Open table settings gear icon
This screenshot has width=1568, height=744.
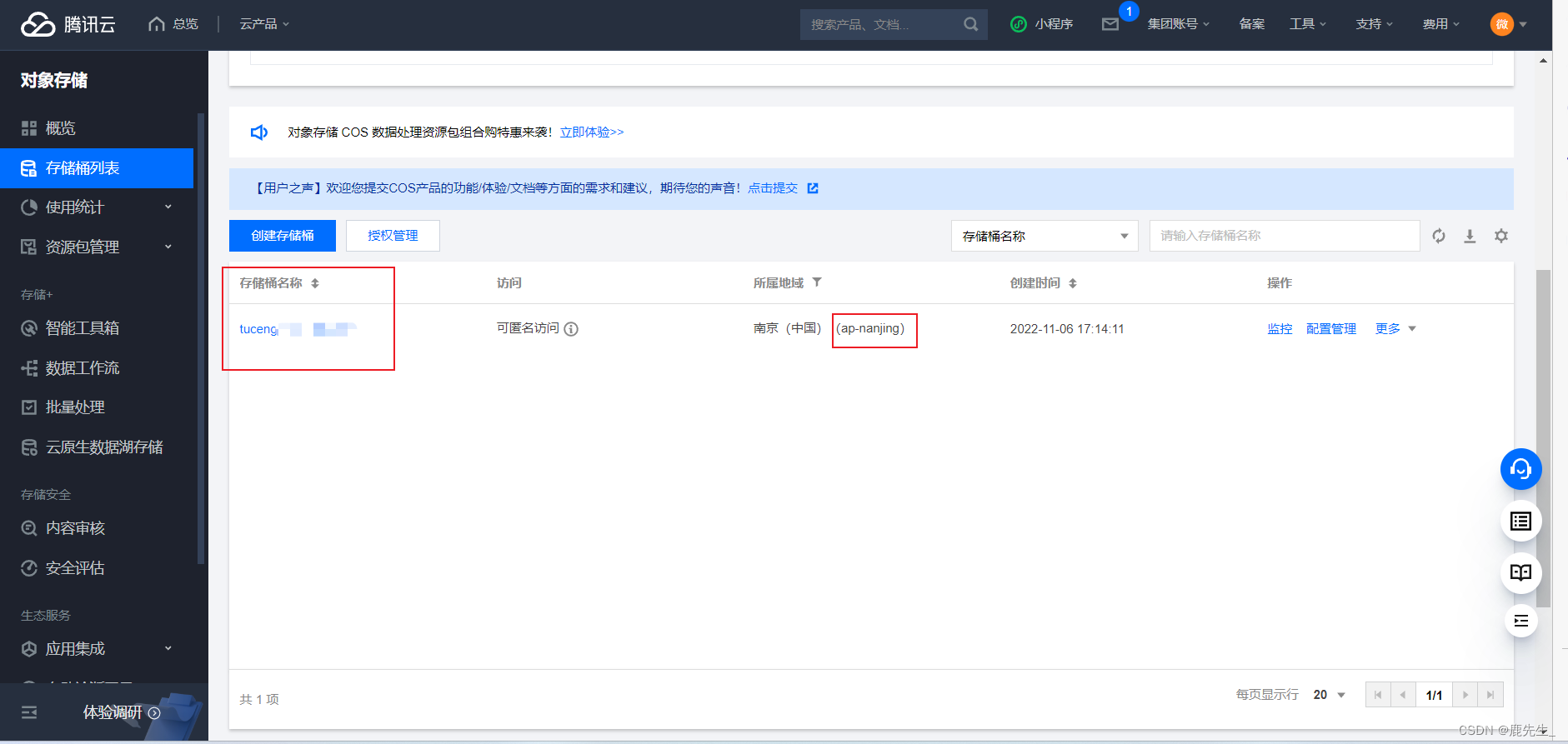(x=1501, y=236)
